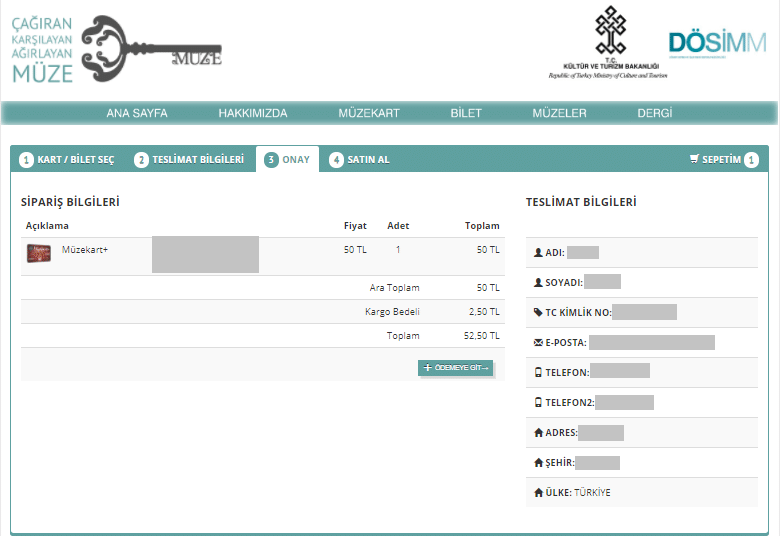Click the Kargo Bedeli label

pos(392,312)
